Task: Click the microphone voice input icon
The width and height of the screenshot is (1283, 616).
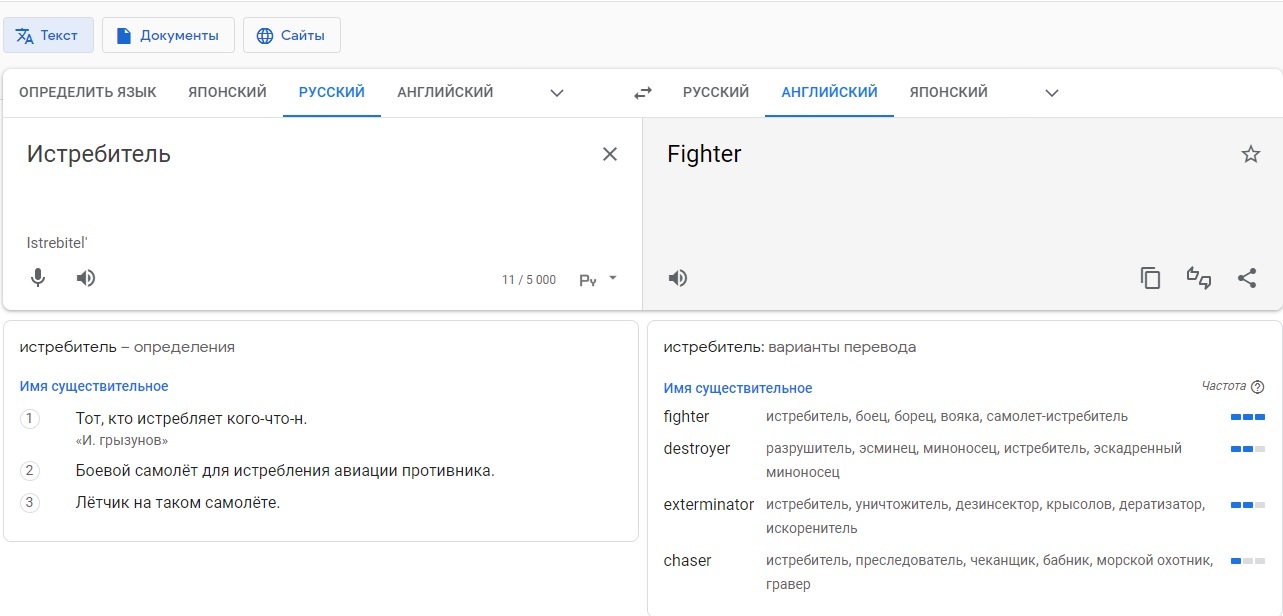Action: tap(38, 278)
